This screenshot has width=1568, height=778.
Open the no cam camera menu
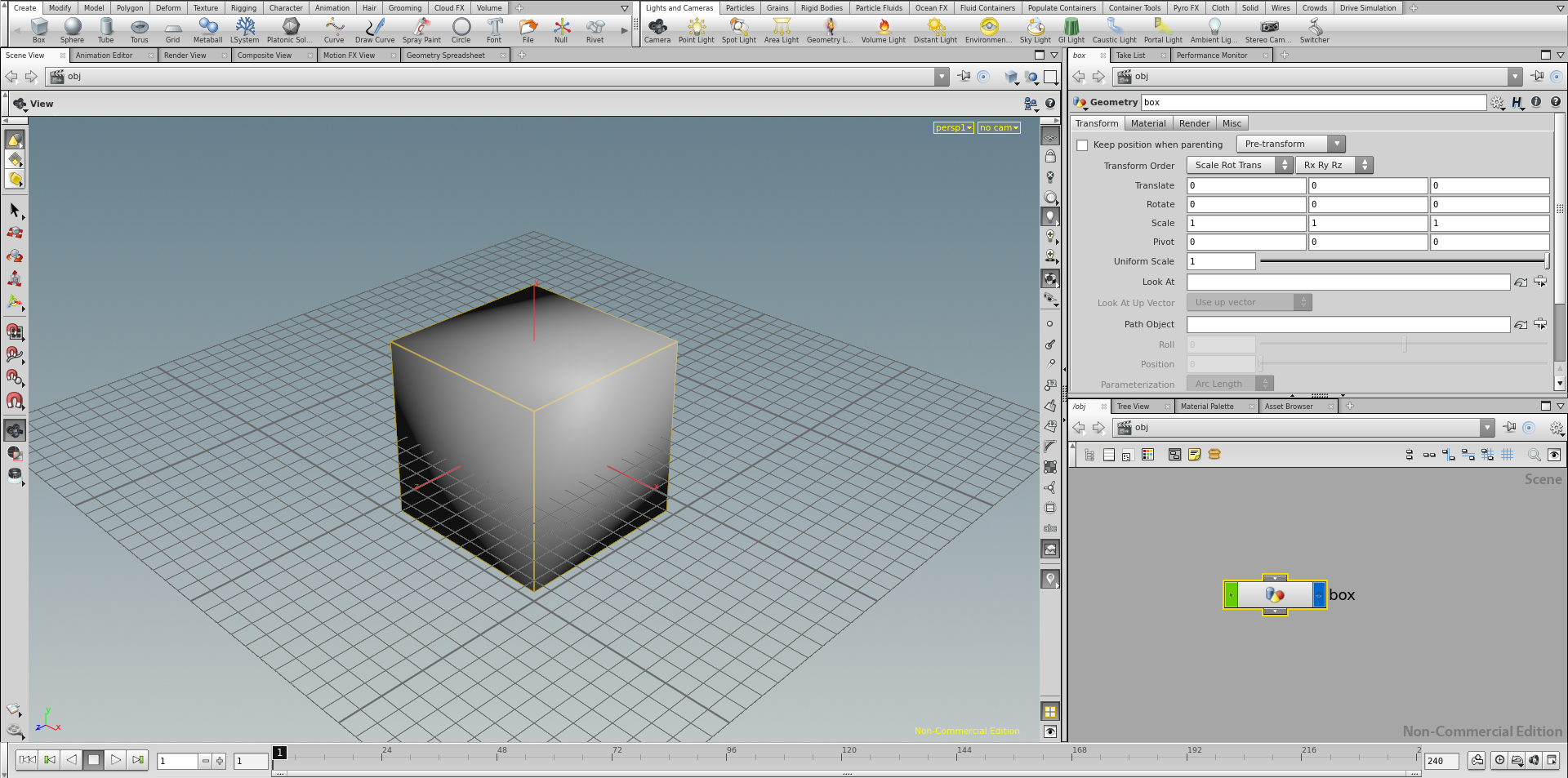pos(999,127)
